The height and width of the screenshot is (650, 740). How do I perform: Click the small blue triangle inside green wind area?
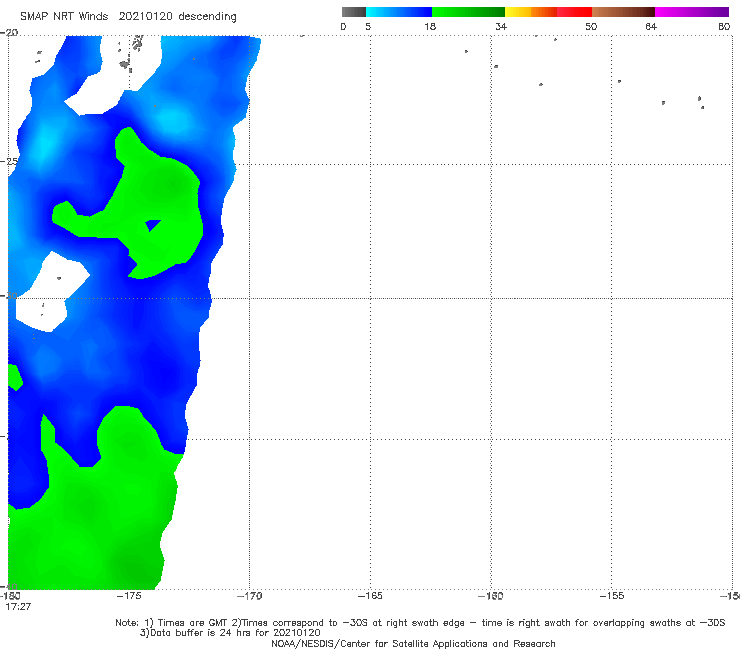pyautogui.click(x=152, y=225)
